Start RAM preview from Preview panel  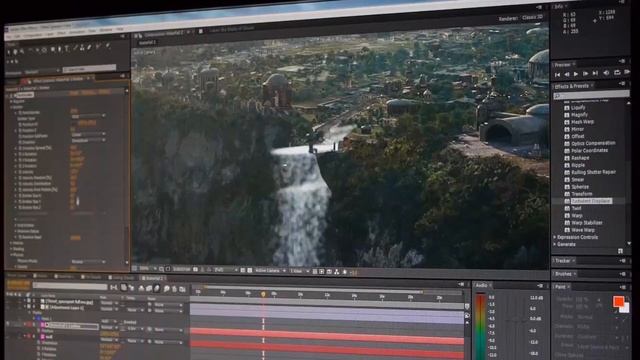click(x=627, y=72)
